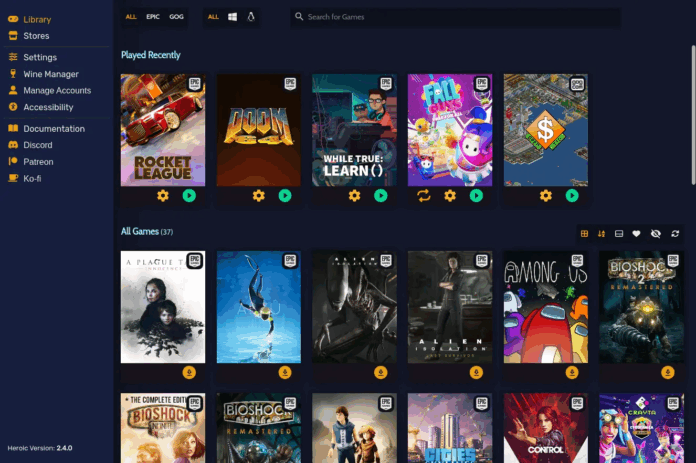
Task: Toggle sort order of games
Action: (601, 233)
